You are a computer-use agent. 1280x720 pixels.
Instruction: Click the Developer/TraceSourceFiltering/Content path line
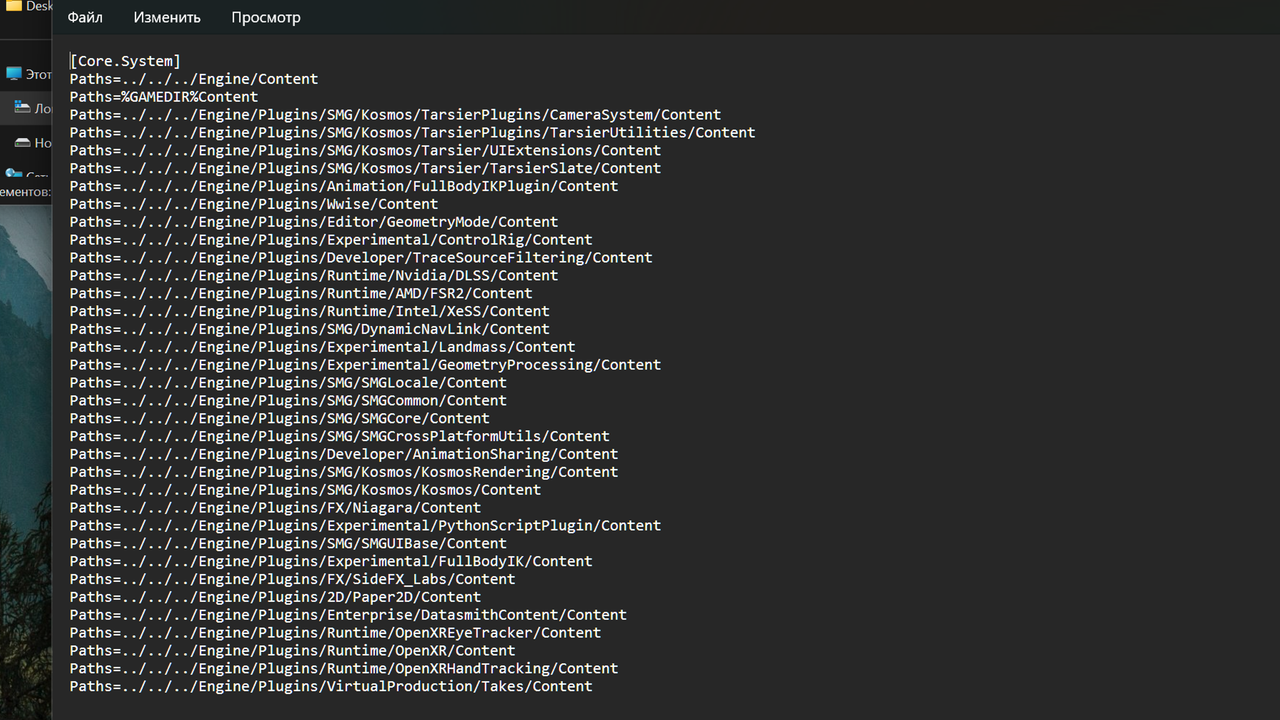click(x=361, y=258)
